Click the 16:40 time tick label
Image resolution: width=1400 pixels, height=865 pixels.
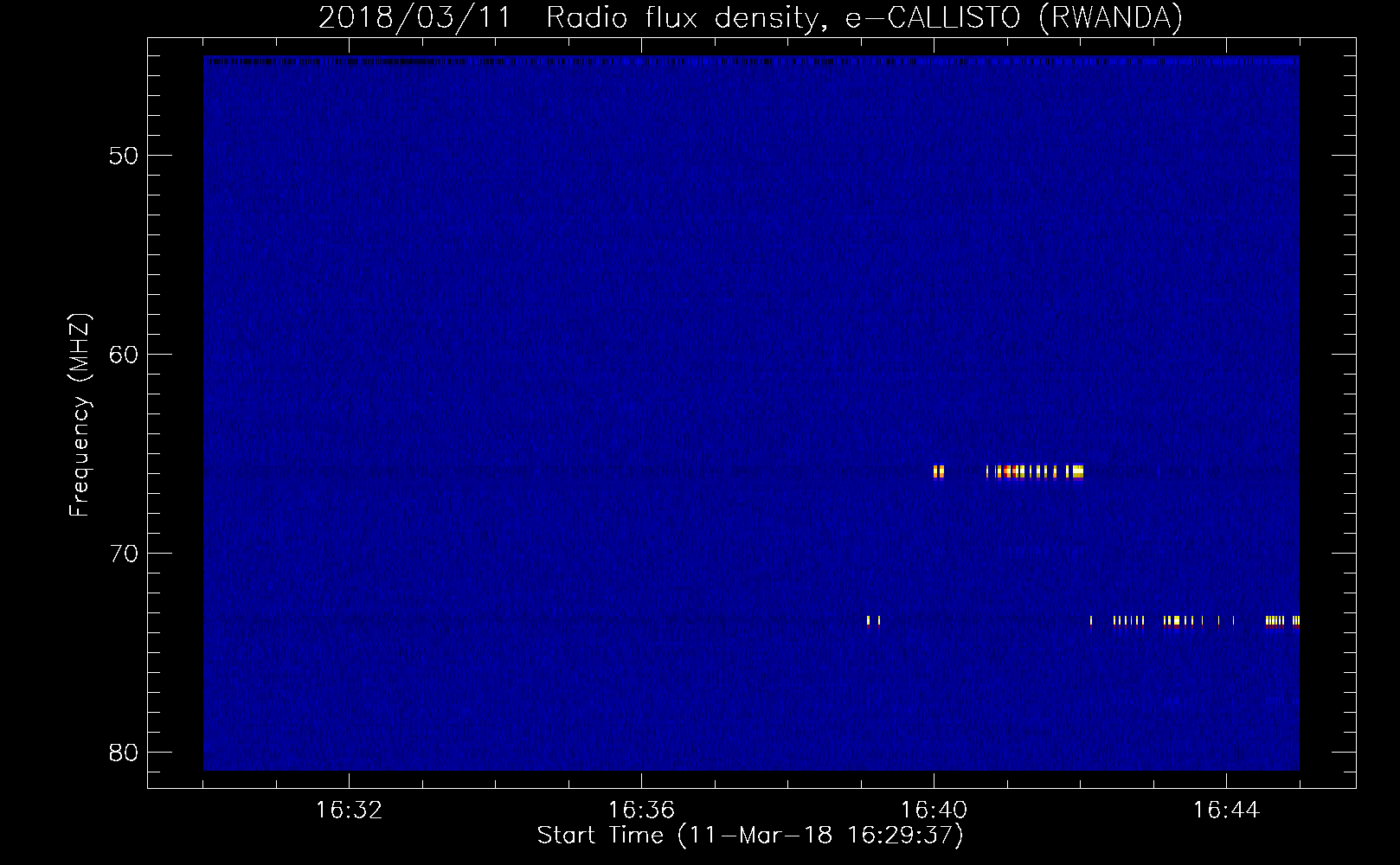pos(934,811)
